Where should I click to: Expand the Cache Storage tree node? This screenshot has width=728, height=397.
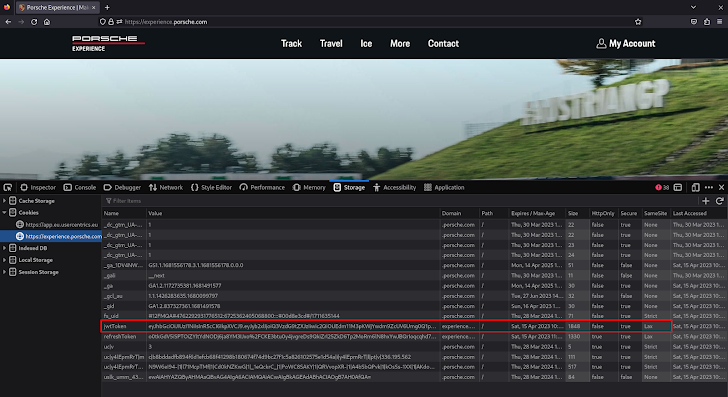click(x=5, y=201)
